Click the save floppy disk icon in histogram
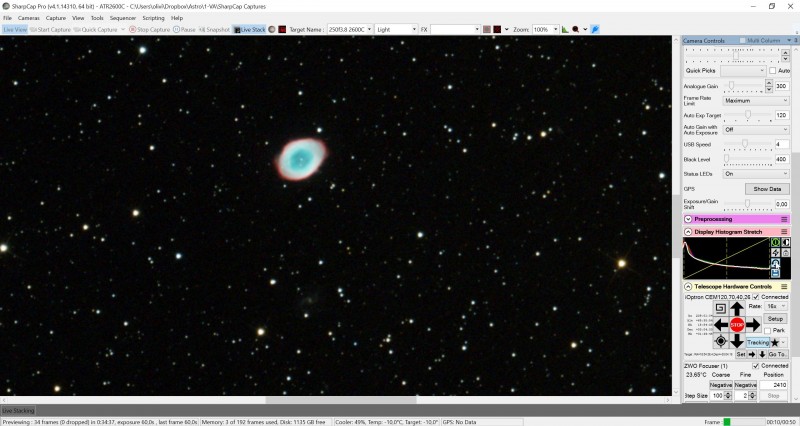 click(x=776, y=273)
